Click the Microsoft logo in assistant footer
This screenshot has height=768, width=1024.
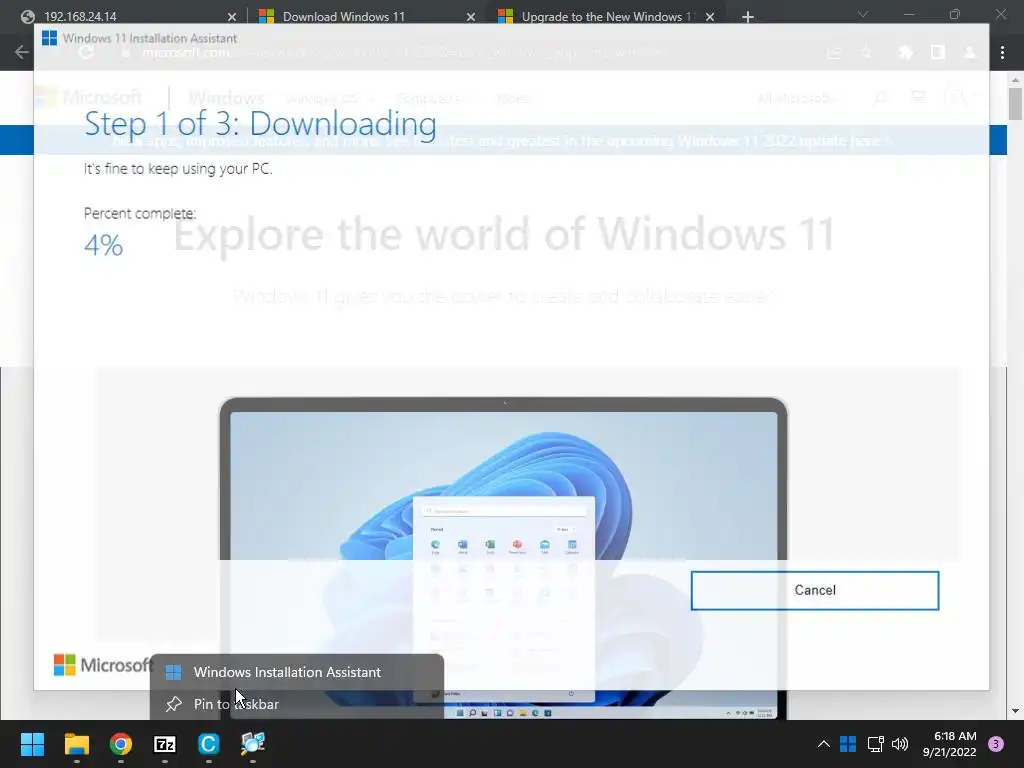click(103, 665)
